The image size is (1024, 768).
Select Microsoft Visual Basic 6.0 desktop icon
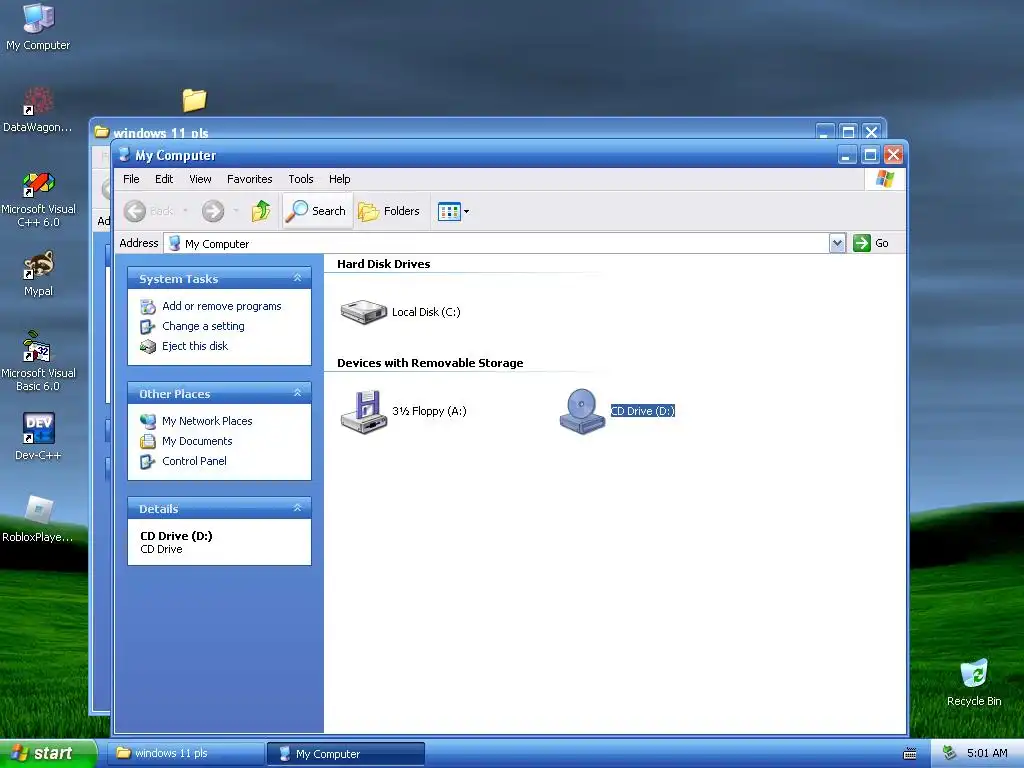[x=38, y=361]
